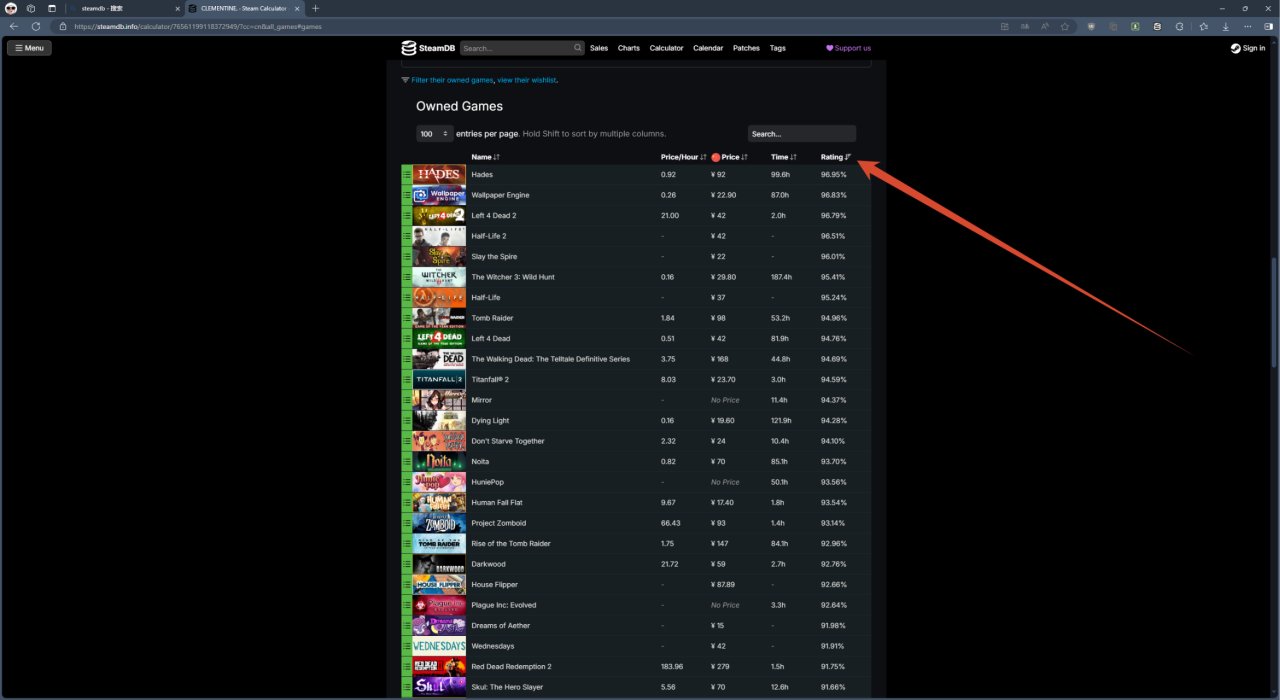Click the green handle icon on Hades row
This screenshot has width=1280, height=700.
[x=407, y=175]
